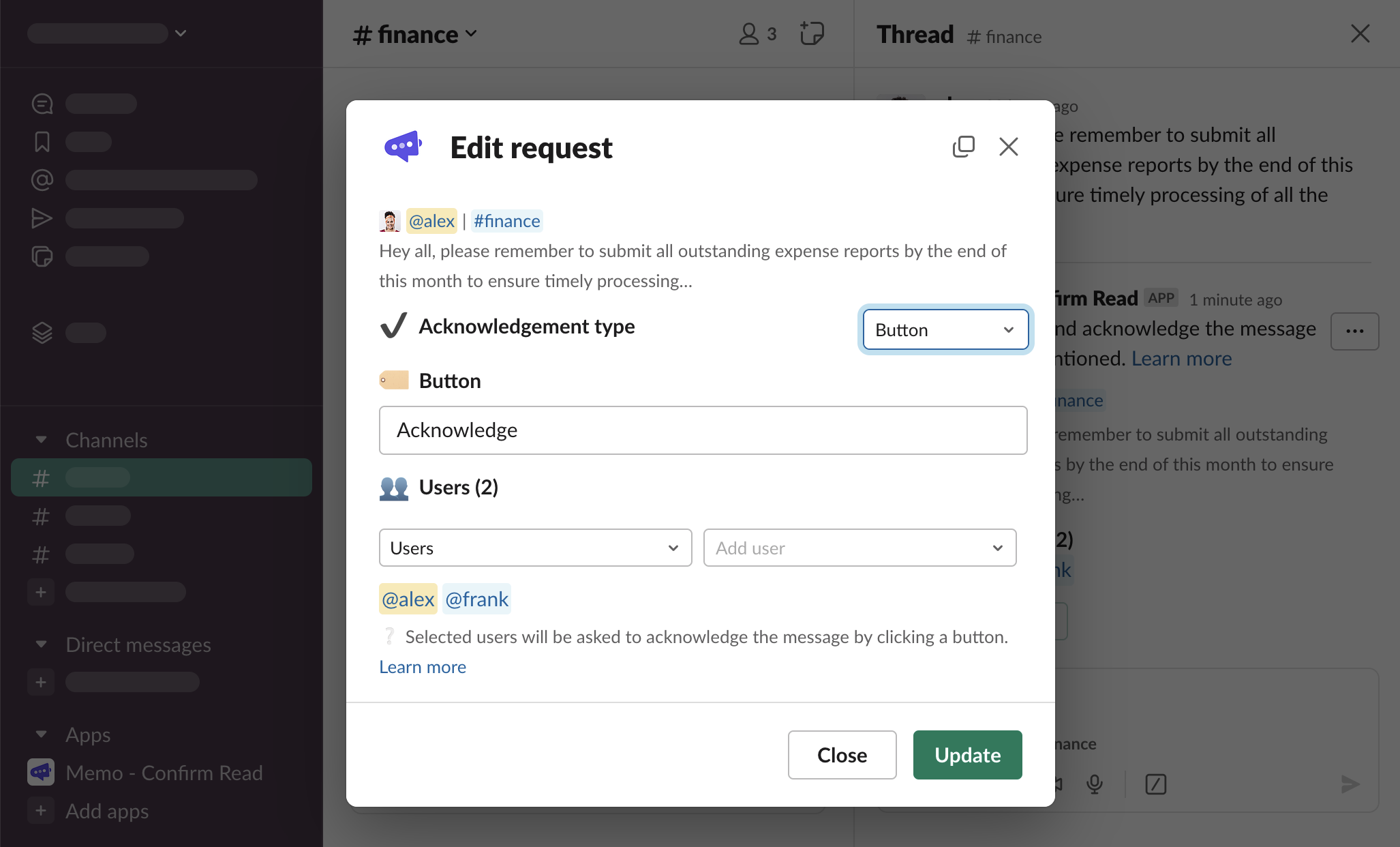Screen dimensions: 1400x847
Task: Open the Memo - Confirm Read app
Action: coord(164,773)
